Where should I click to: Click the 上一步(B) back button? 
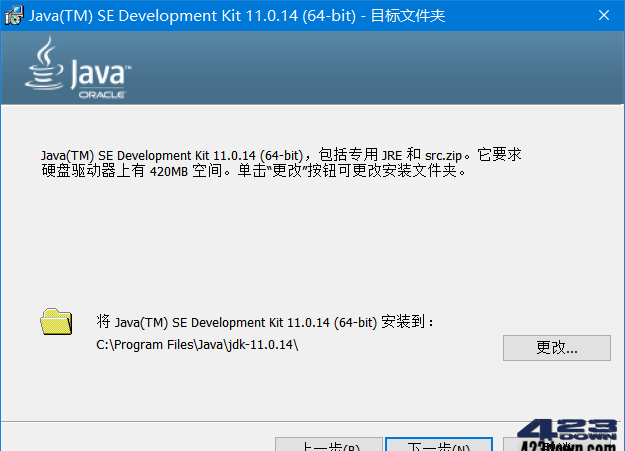329,444
